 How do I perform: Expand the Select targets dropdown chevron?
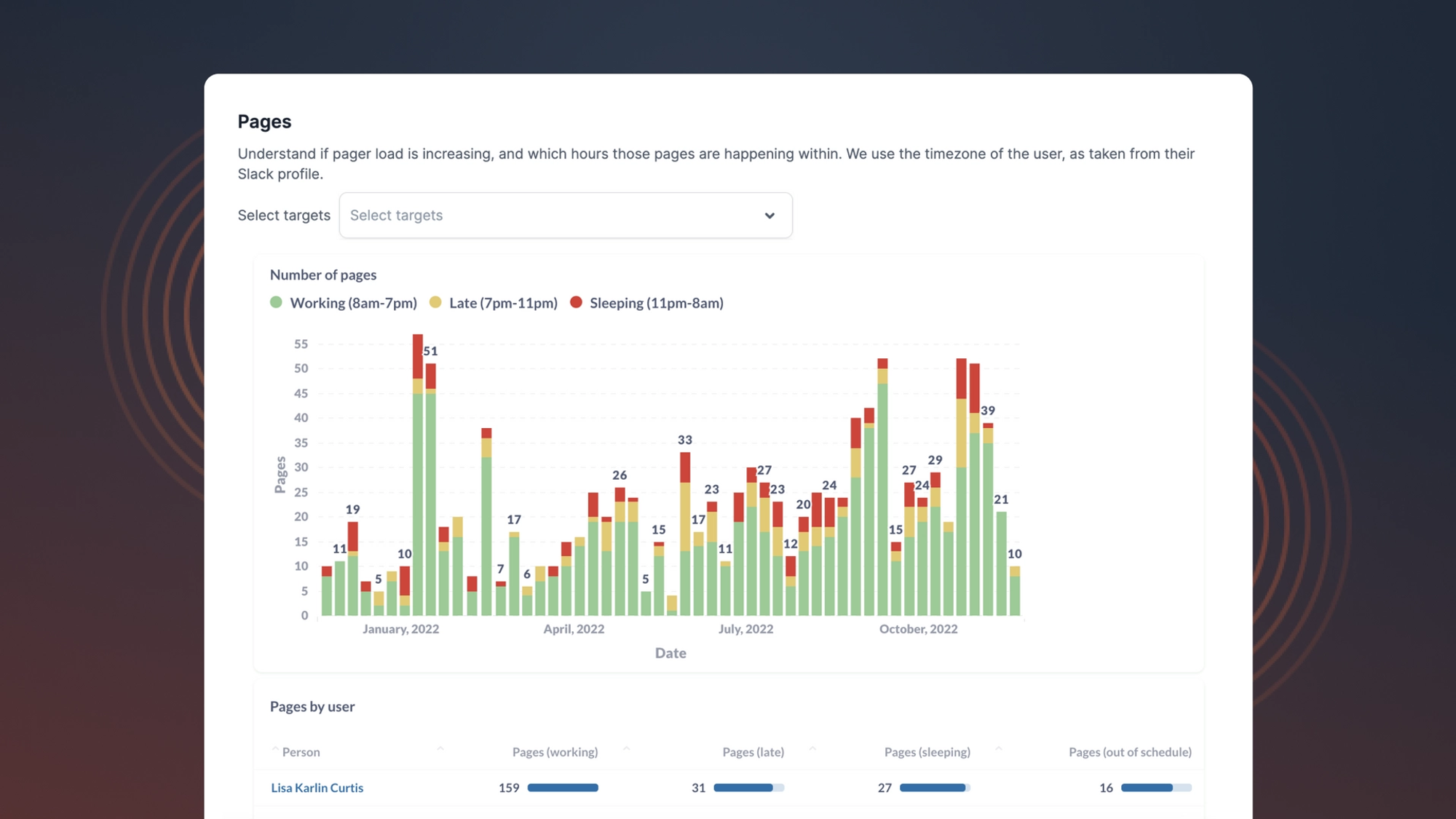point(769,215)
